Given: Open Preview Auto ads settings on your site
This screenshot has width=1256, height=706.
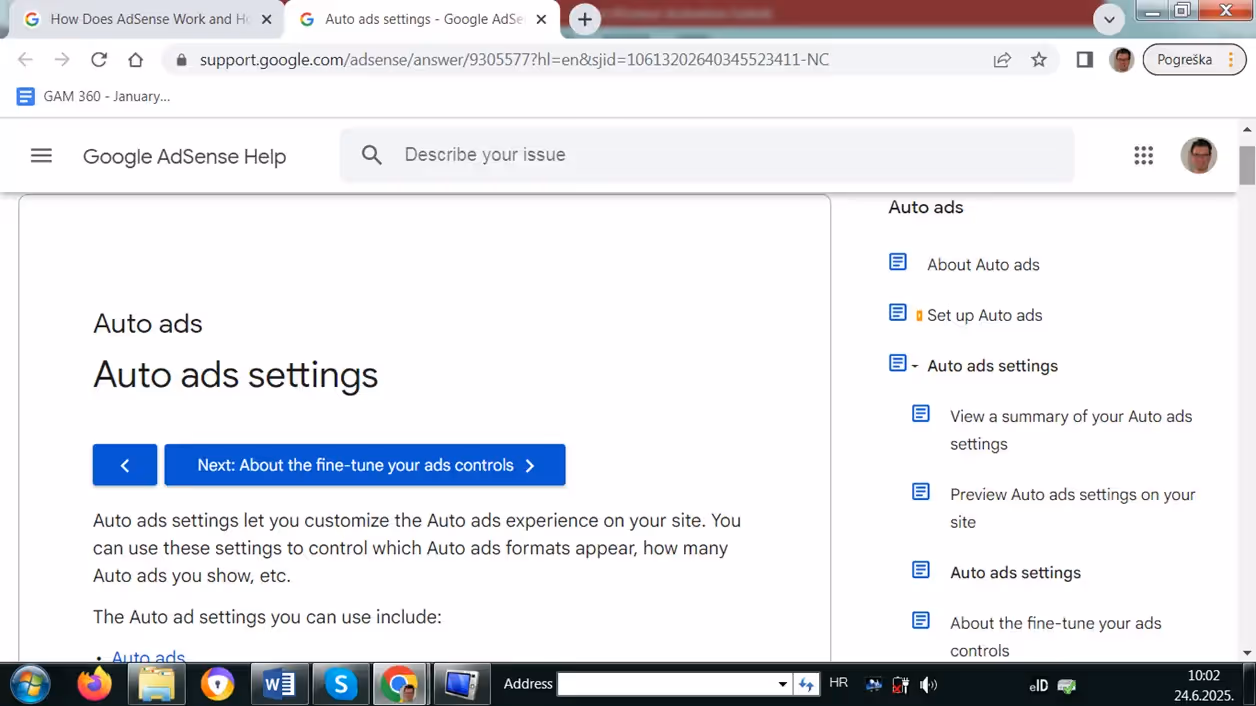Looking at the screenshot, I should coord(1072,508).
